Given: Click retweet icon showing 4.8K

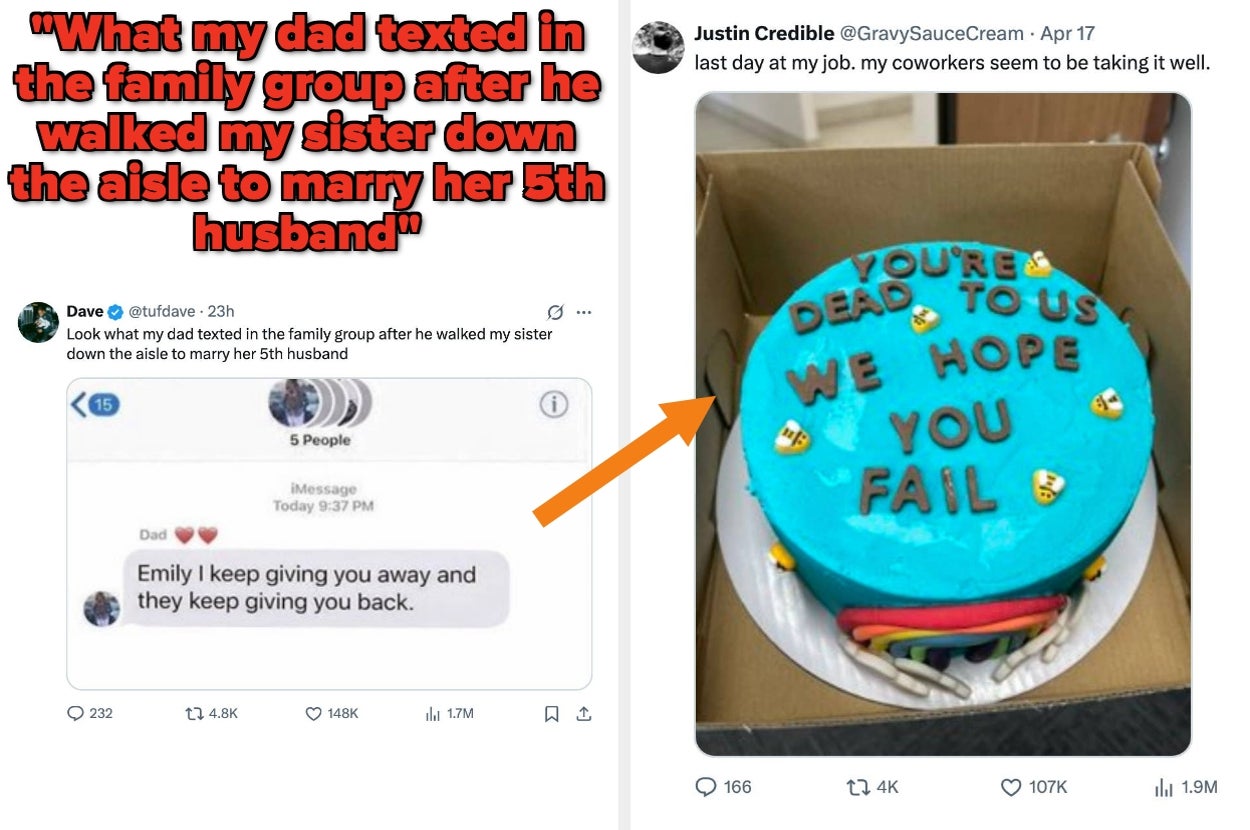Looking at the screenshot, I should coord(194,713).
